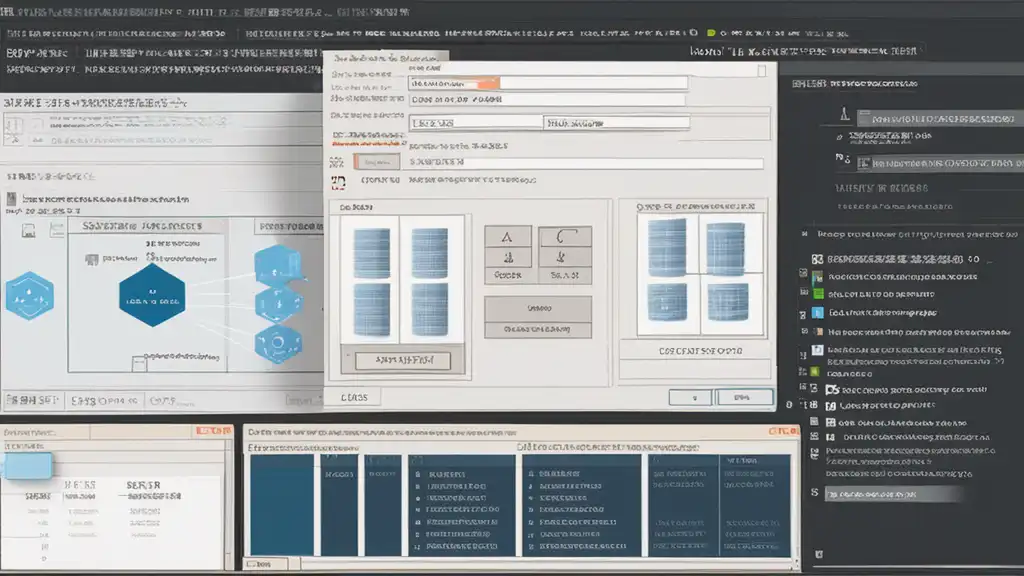Click the orange progress bar in top dialog field
1024x576 pixels.
click(490, 83)
